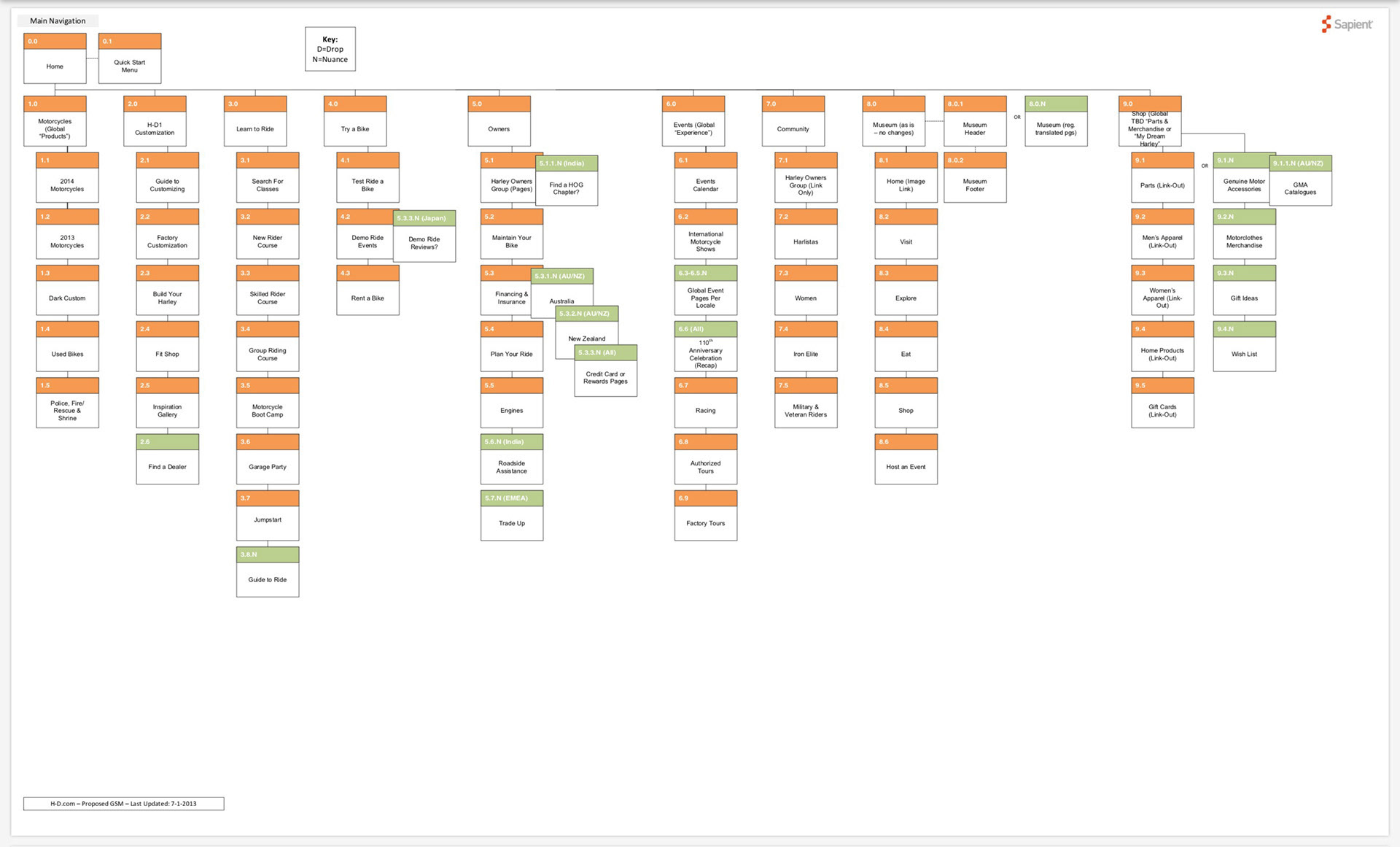Select the Factory Tours node

tap(706, 516)
